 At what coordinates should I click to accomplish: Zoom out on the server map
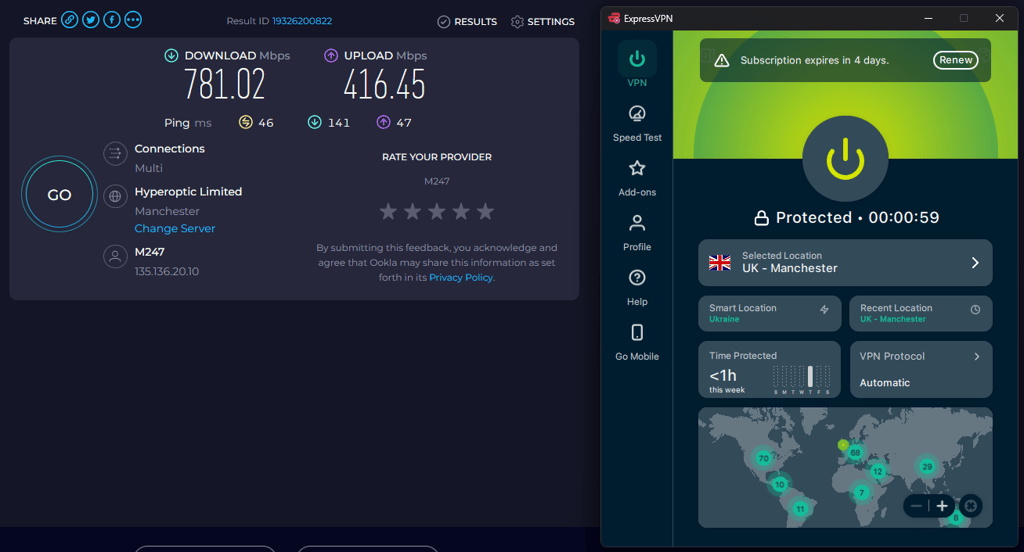(917, 506)
